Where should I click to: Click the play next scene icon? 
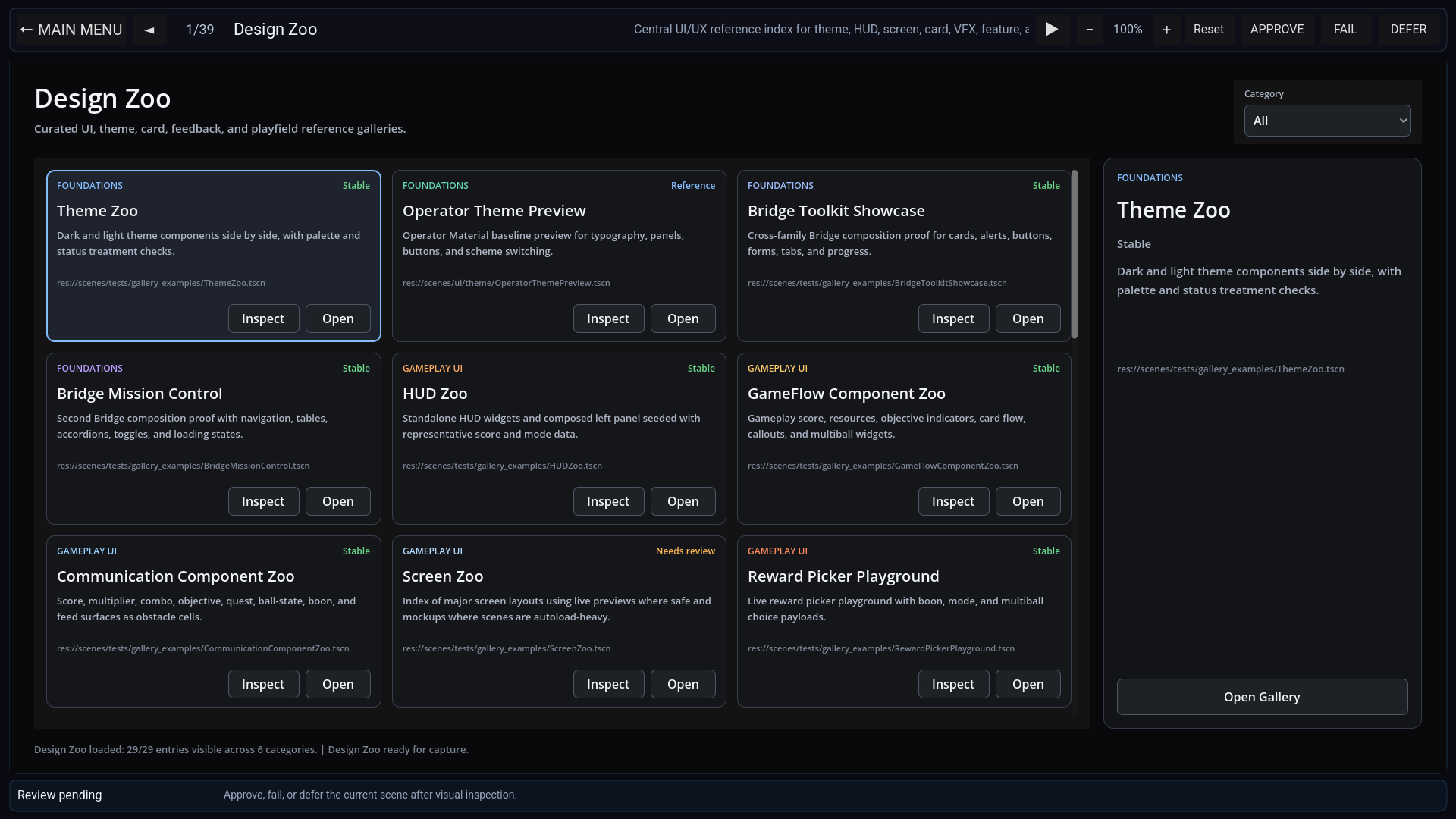(1052, 30)
